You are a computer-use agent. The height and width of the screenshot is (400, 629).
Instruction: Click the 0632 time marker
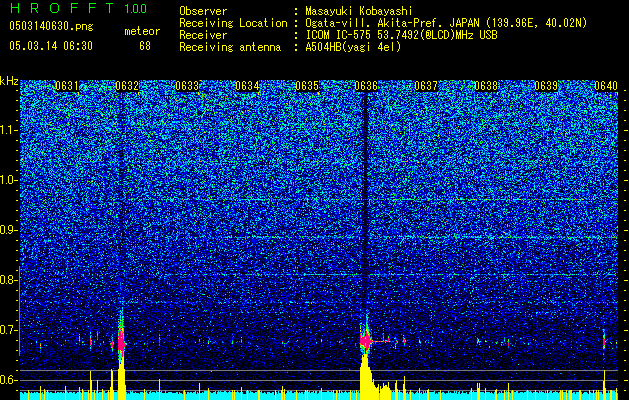pos(127,86)
